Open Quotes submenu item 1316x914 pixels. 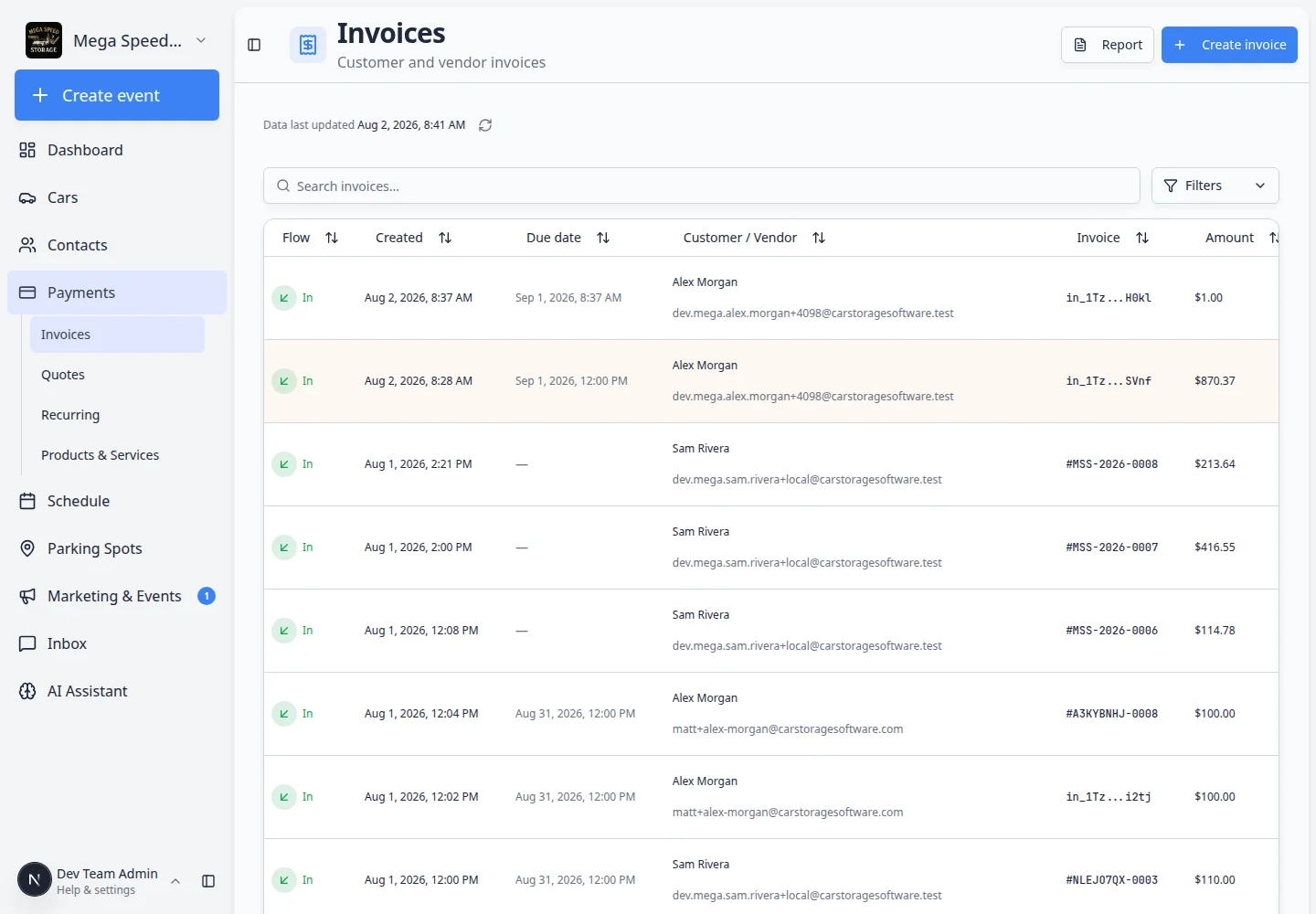[117, 375]
